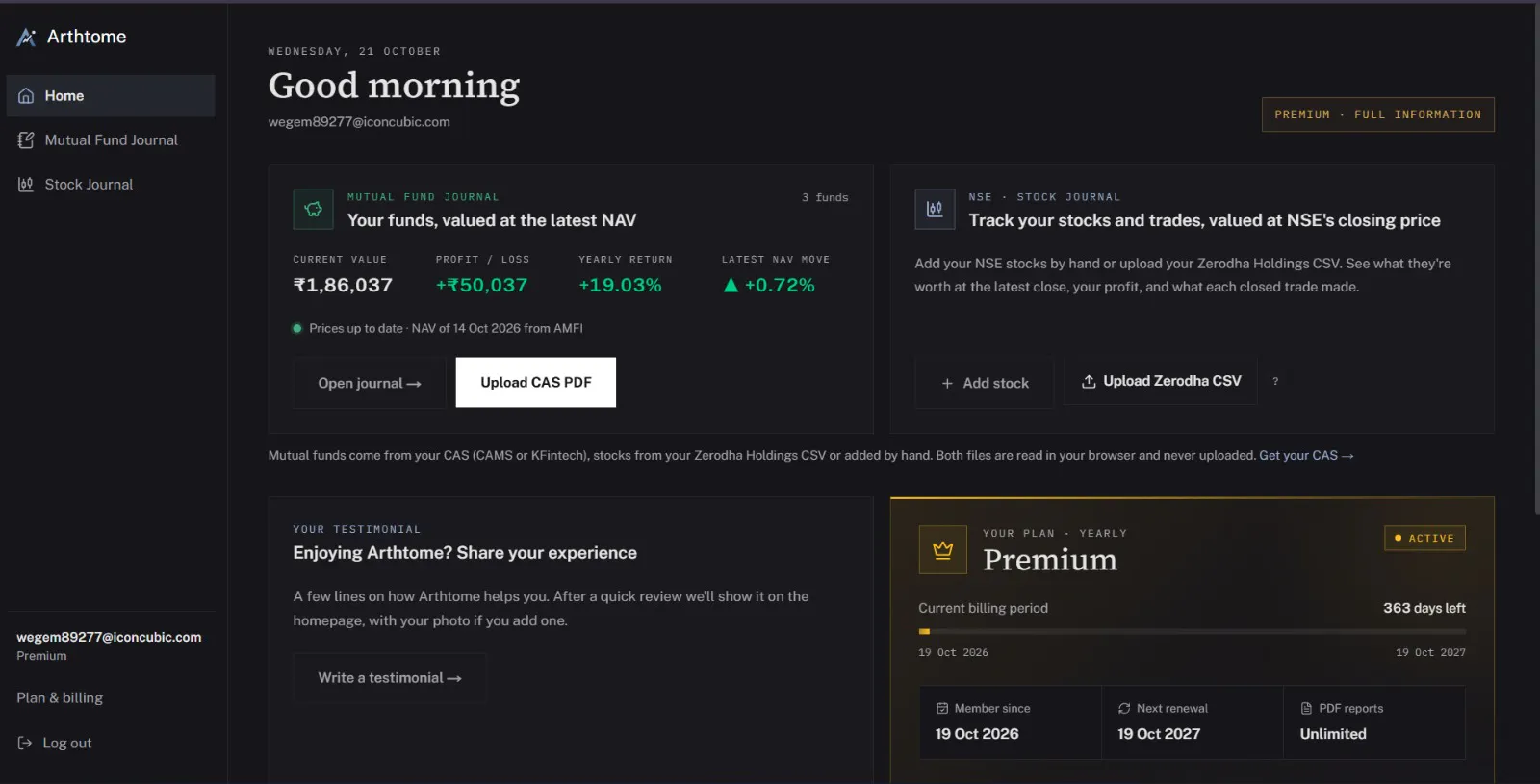Follow the Get your CAS link

[1306, 455]
